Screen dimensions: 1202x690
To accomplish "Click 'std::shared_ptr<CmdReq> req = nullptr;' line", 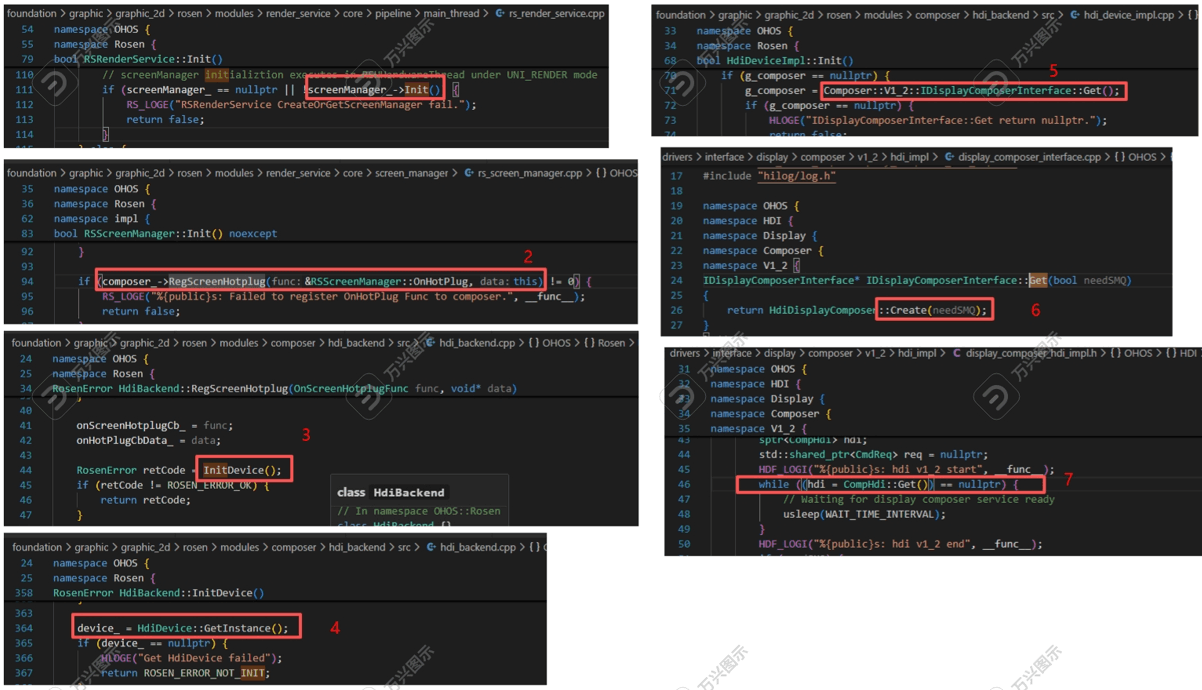I will click(x=874, y=454).
